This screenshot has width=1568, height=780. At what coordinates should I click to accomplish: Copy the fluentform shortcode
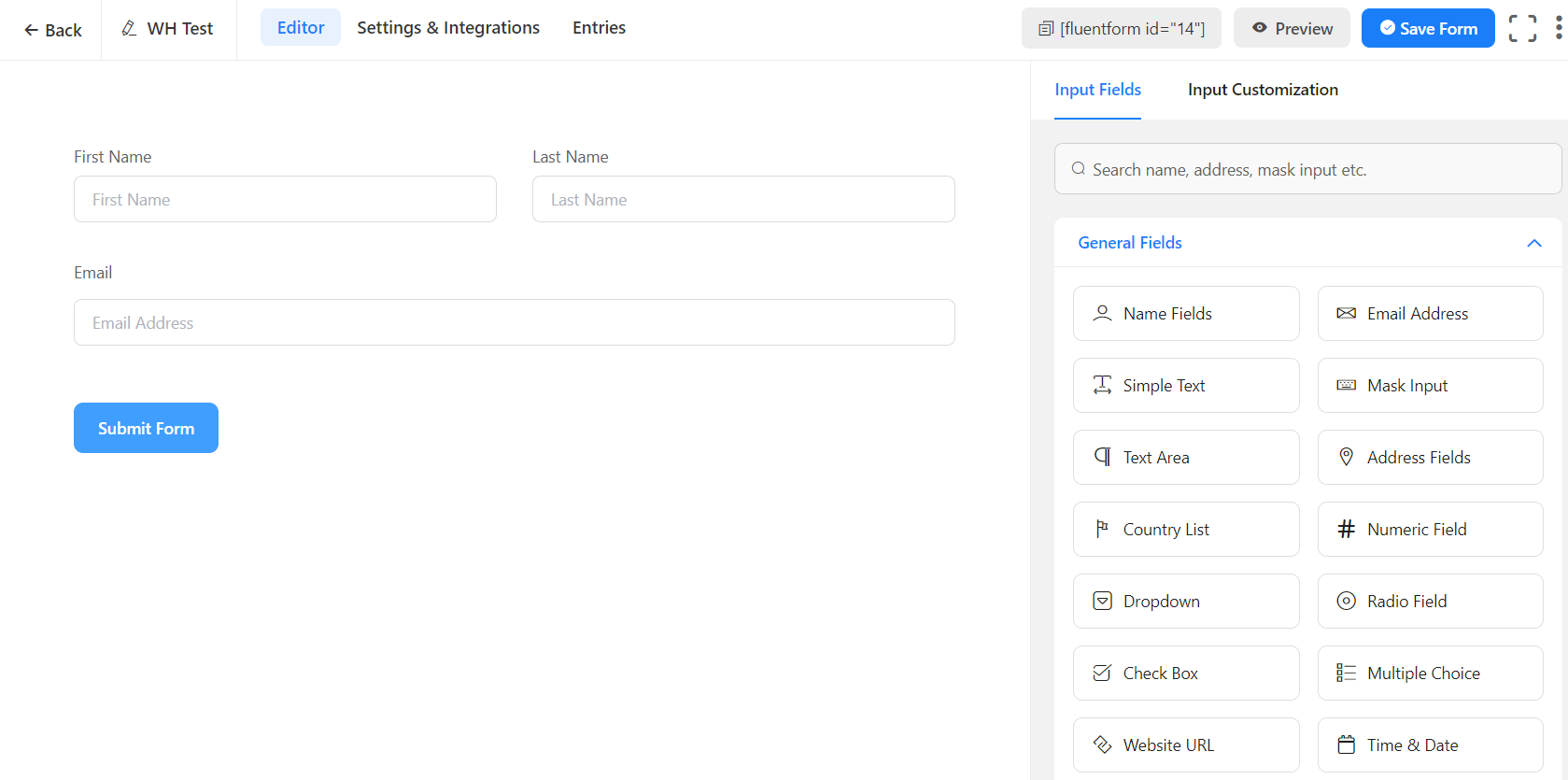click(x=1121, y=28)
